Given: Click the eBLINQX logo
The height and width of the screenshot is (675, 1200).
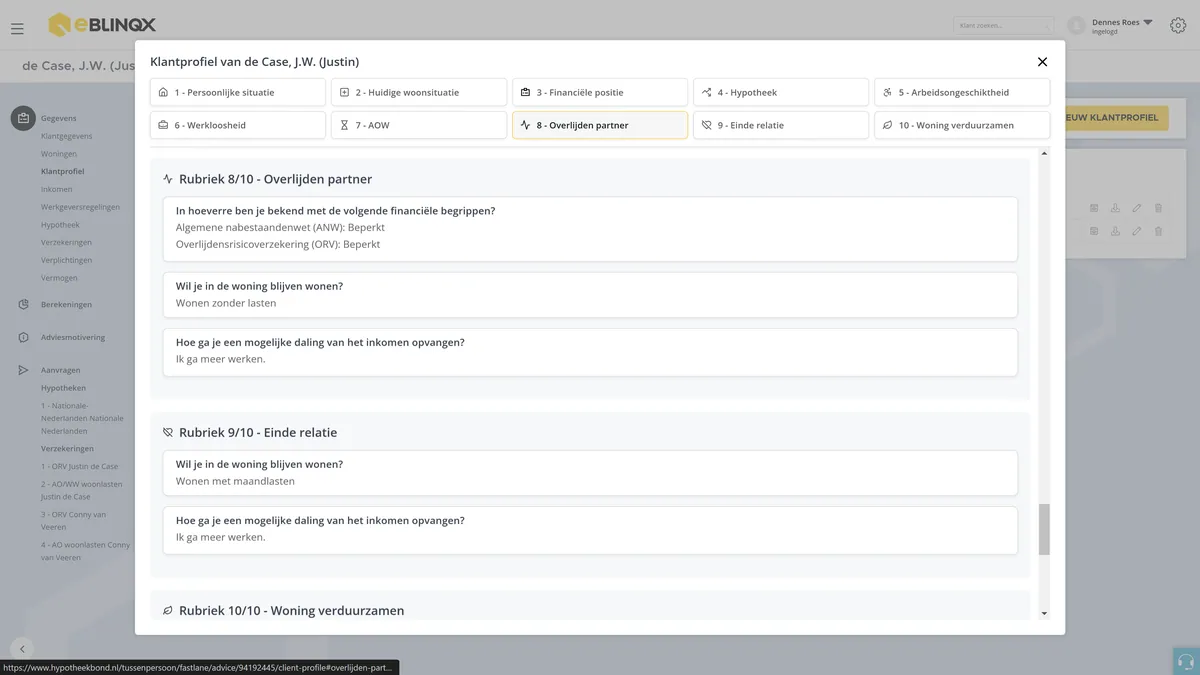Looking at the screenshot, I should [102, 25].
